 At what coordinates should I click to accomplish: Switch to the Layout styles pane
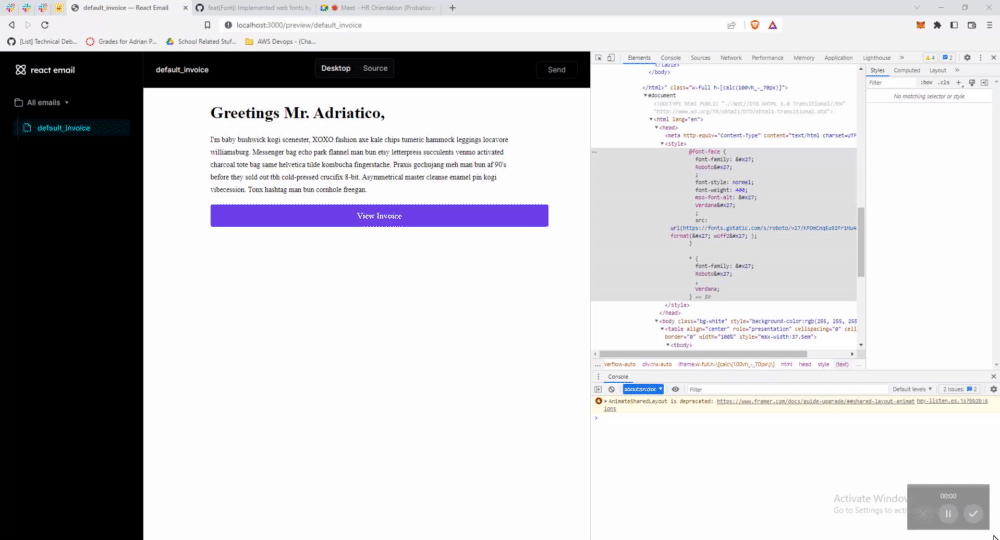(938, 70)
